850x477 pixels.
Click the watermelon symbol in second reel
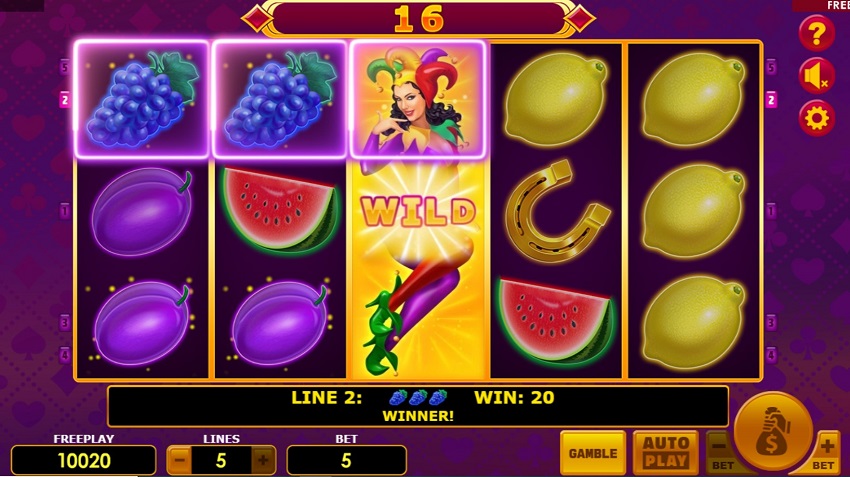(x=279, y=210)
